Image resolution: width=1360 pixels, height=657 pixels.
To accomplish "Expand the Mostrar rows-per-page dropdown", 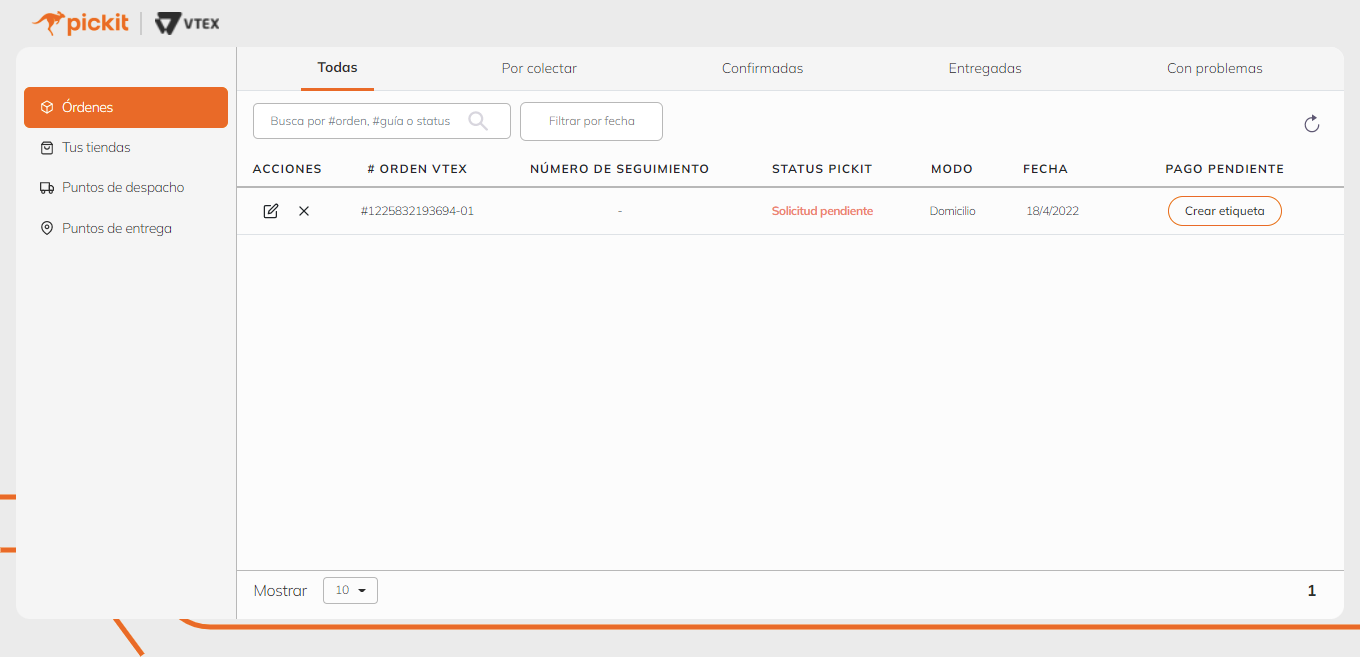I will (350, 591).
